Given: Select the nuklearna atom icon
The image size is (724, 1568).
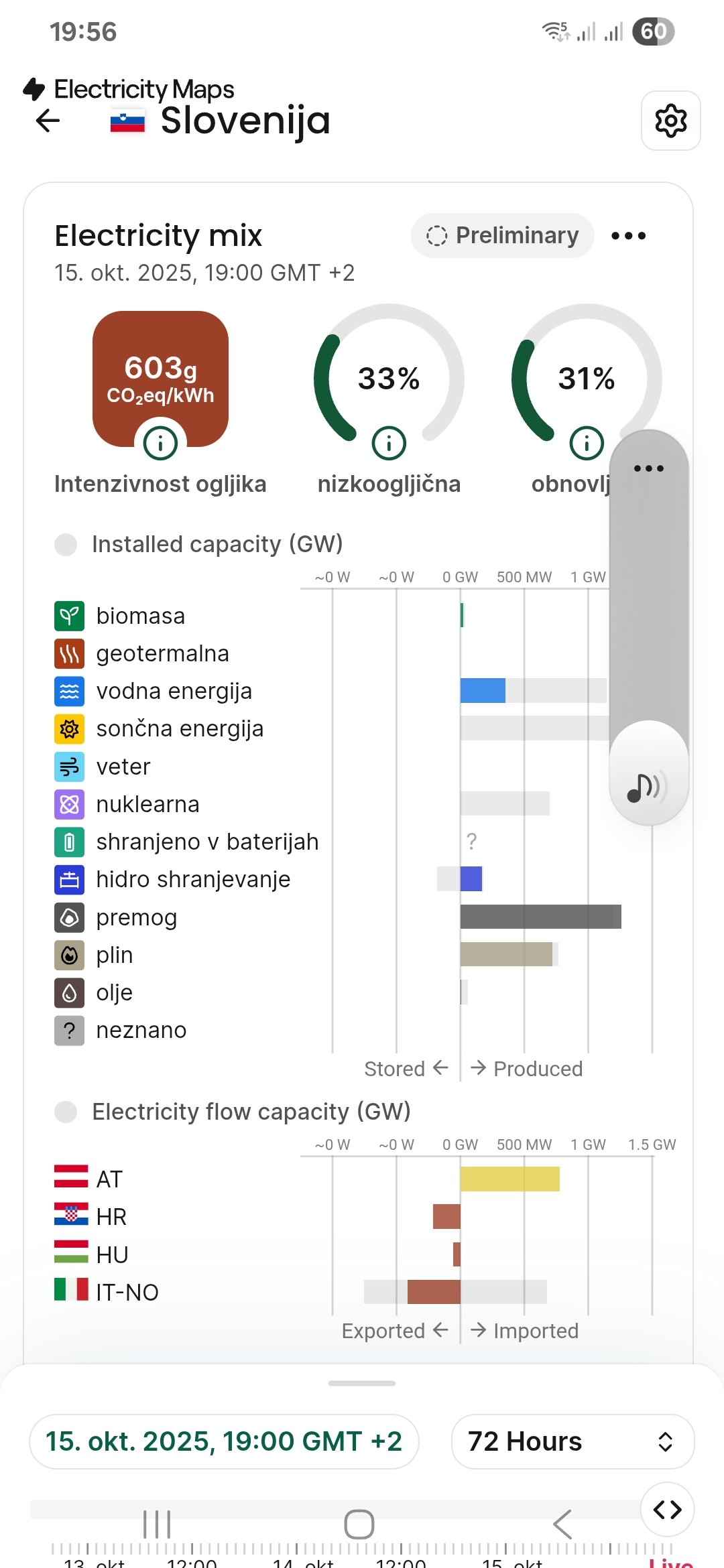Looking at the screenshot, I should [x=69, y=804].
